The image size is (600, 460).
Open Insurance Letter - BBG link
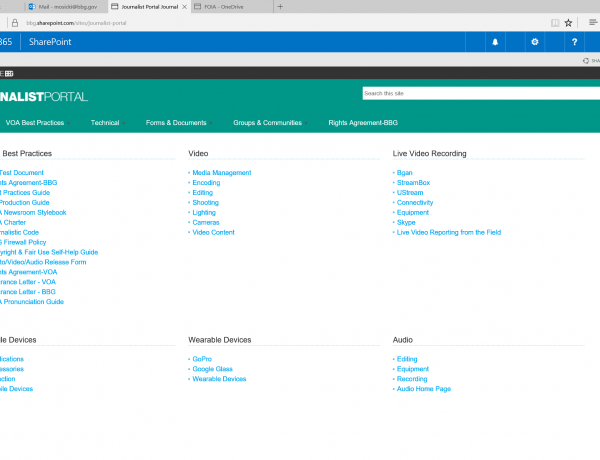pyautogui.click(x=28, y=292)
